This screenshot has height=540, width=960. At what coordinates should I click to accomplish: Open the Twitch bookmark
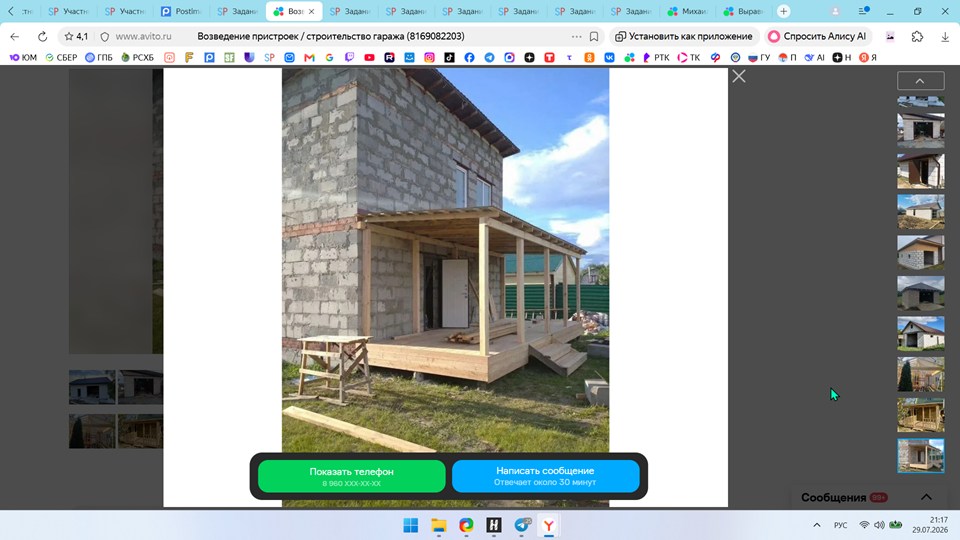coord(349,57)
